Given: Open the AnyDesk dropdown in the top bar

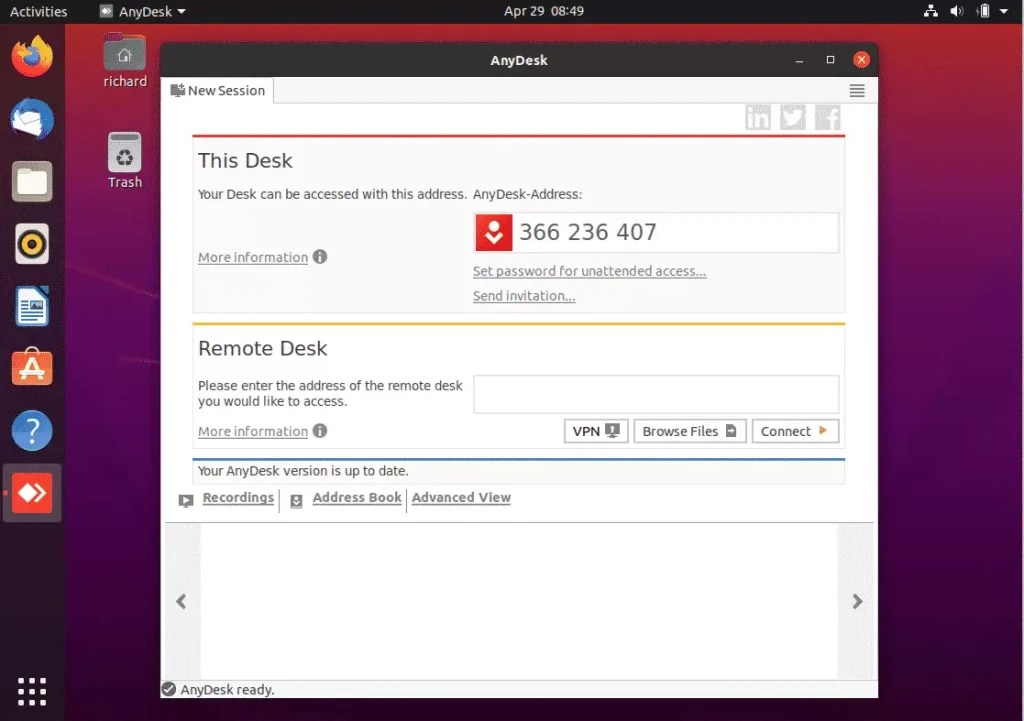Looking at the screenshot, I should 141,11.
